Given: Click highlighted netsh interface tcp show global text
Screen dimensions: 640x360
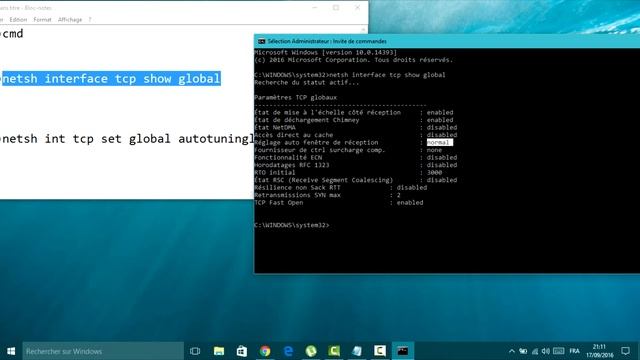Looking at the screenshot, I should tap(111, 78).
